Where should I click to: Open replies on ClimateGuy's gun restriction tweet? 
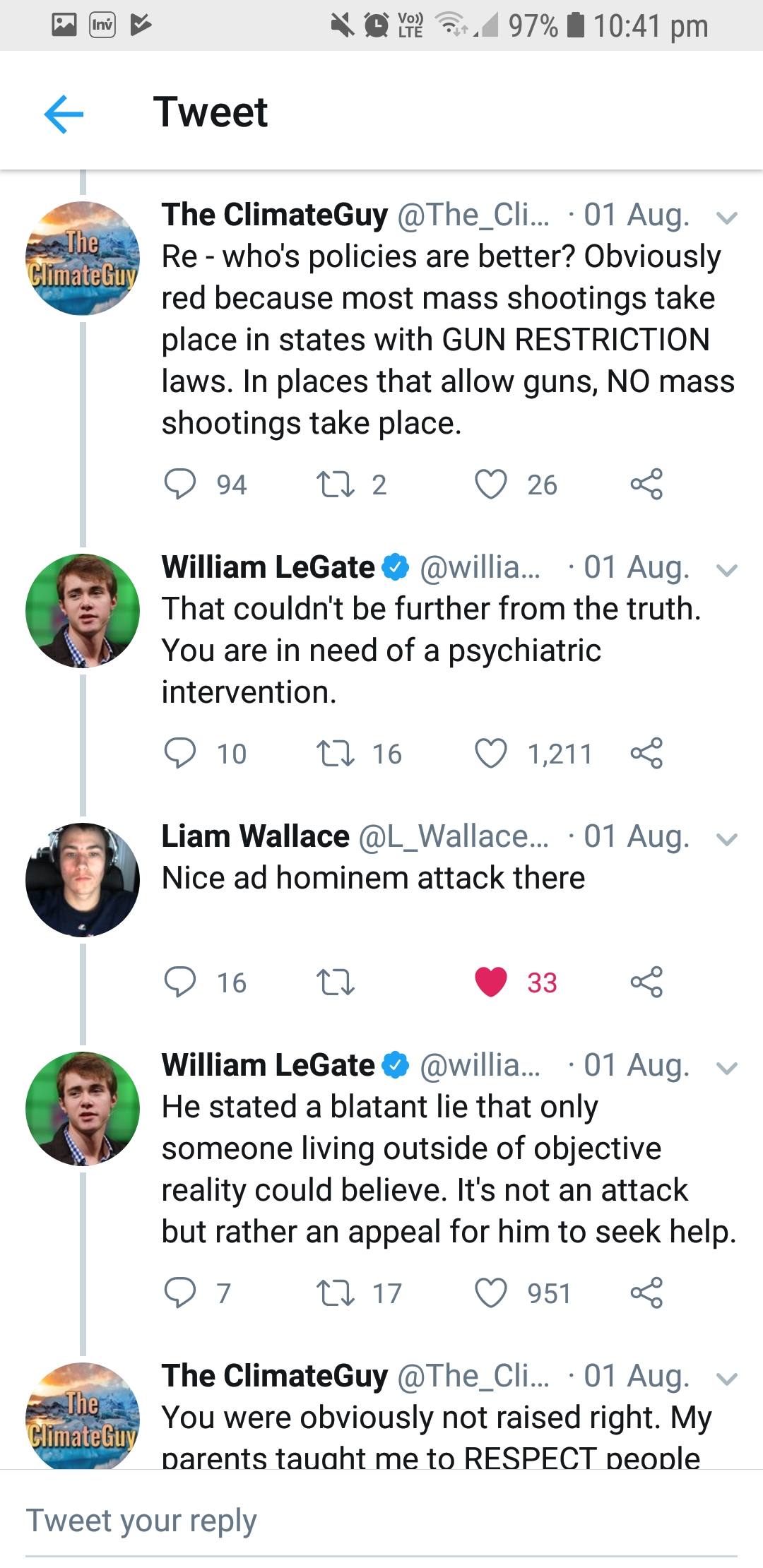tap(180, 485)
